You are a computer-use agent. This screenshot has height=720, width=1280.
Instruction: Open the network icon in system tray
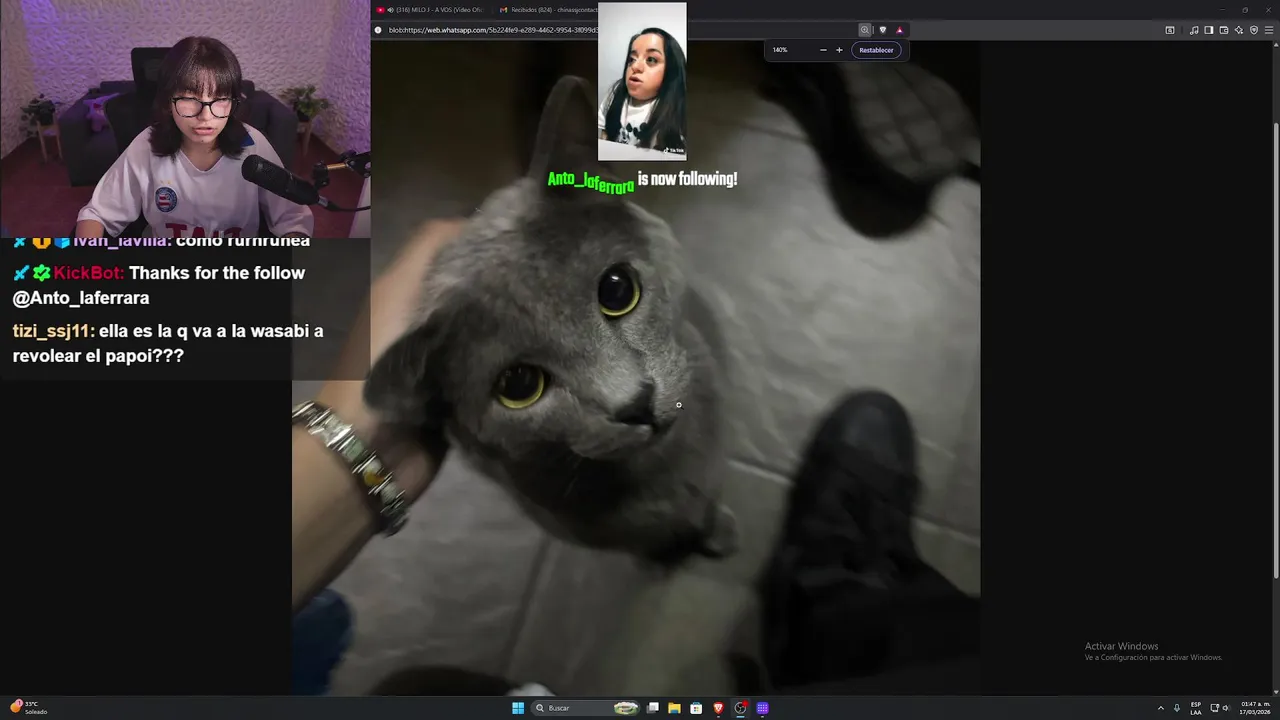coord(1215,708)
